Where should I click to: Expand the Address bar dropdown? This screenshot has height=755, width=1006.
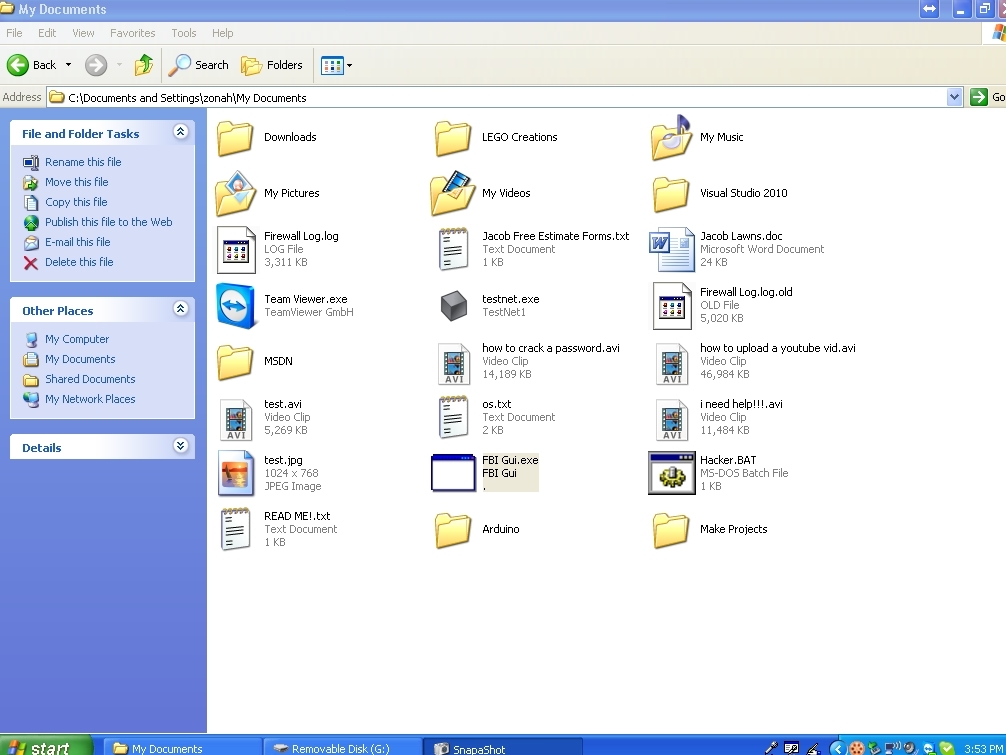point(954,98)
